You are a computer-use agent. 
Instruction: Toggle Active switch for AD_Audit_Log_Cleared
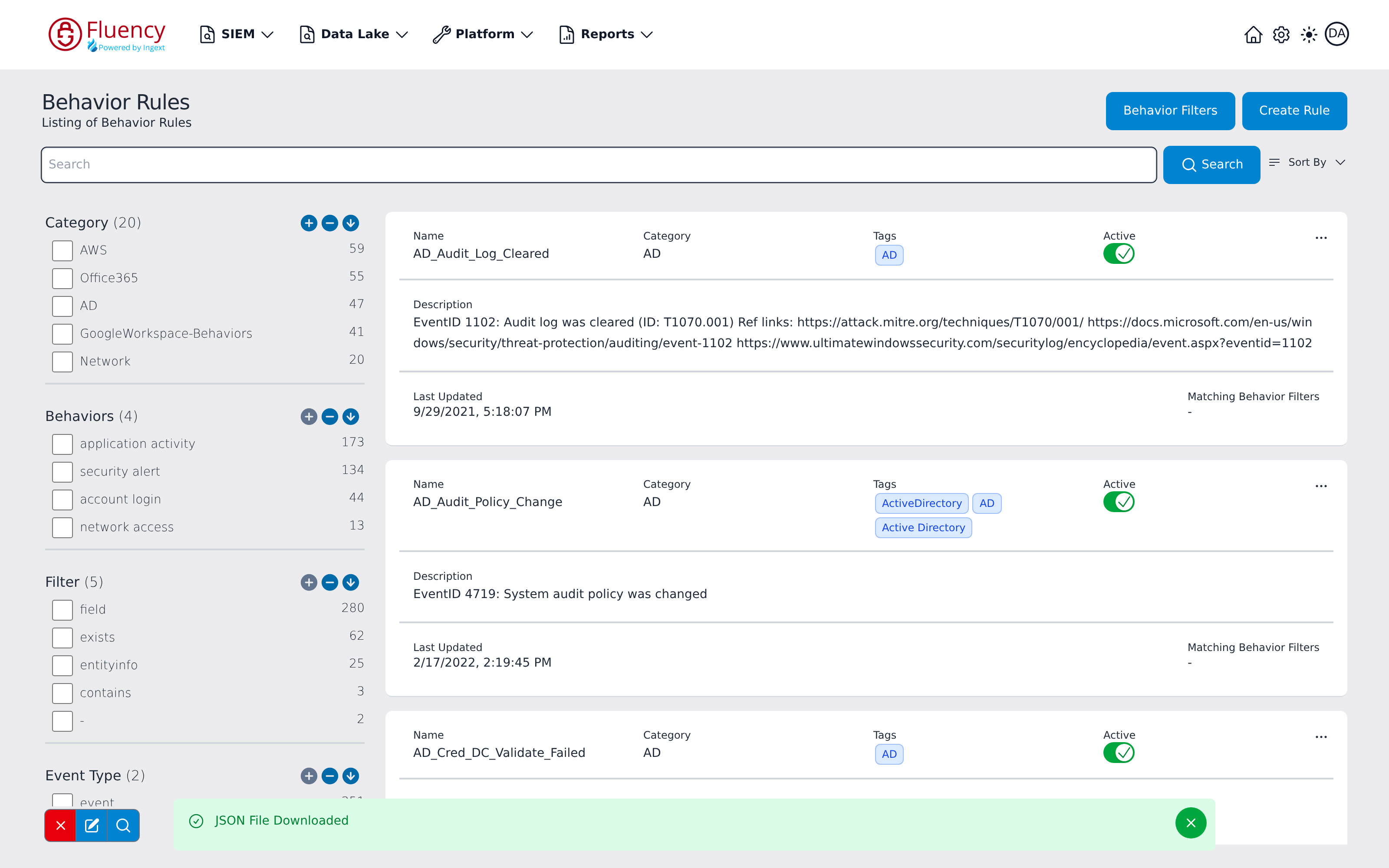1118,254
